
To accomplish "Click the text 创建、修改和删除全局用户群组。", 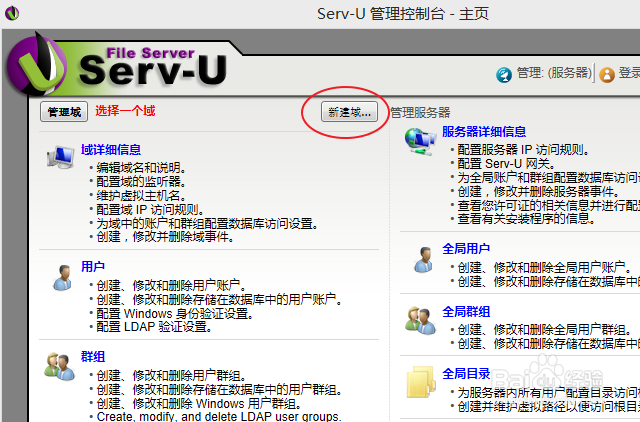I will [x=544, y=330].
